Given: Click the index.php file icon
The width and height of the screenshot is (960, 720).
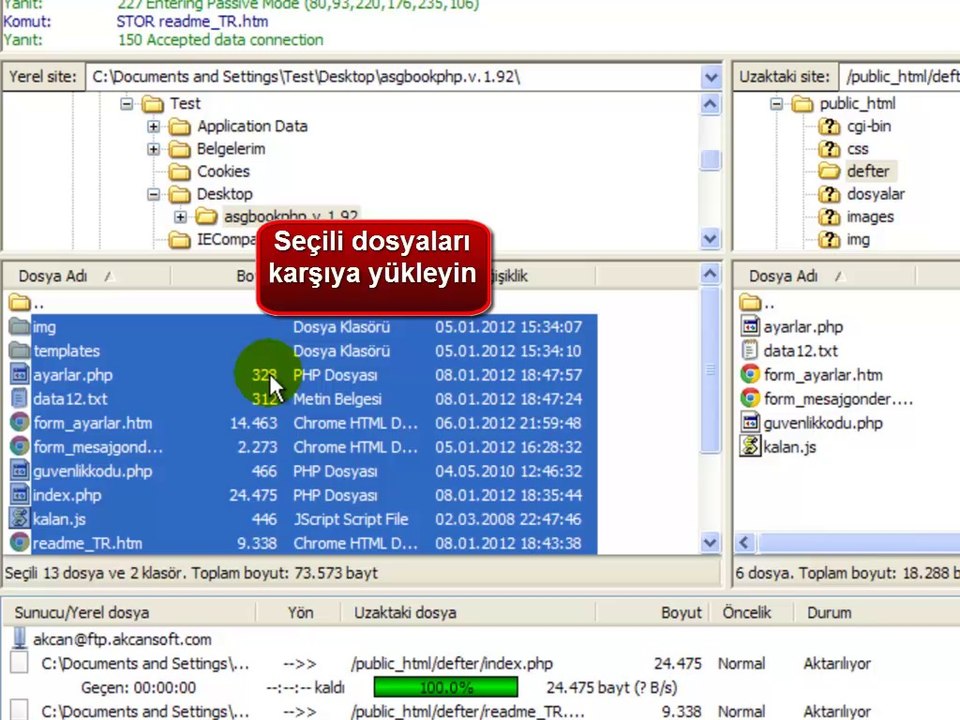Looking at the screenshot, I should 20,495.
